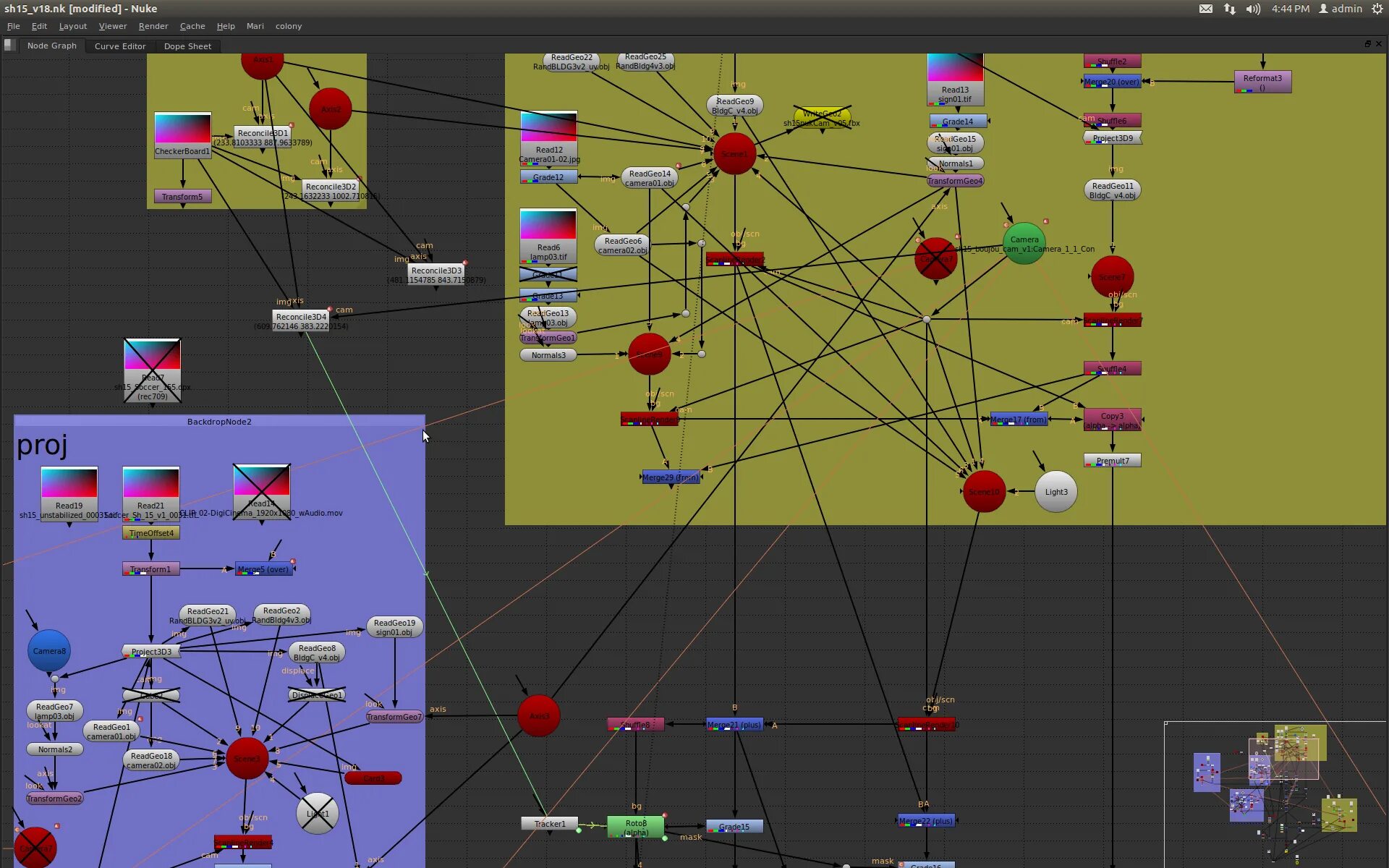Select the Merge21 (plus) node
This screenshot has width=1389, height=868.
point(734,724)
